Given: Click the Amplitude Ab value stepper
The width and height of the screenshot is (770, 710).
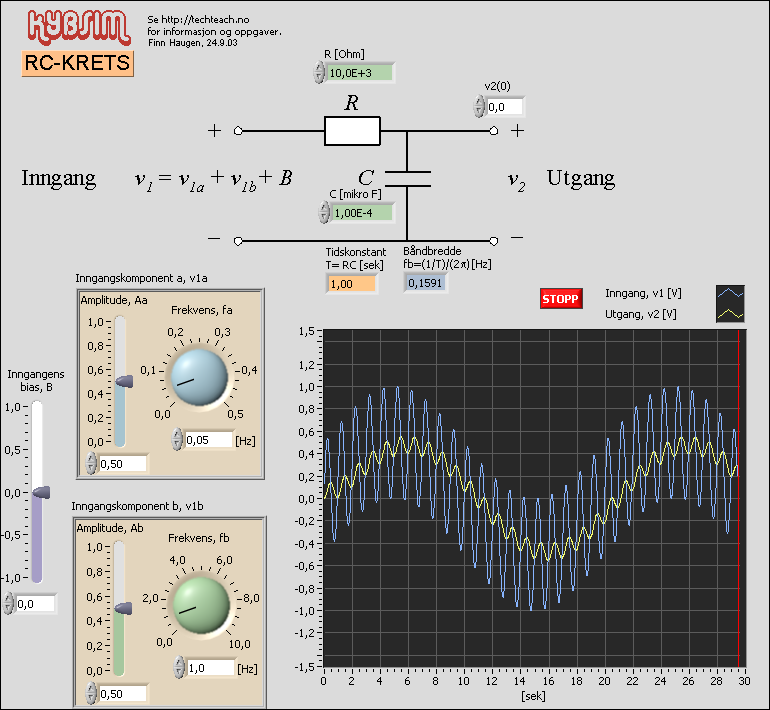Looking at the screenshot, I should tap(92, 693).
